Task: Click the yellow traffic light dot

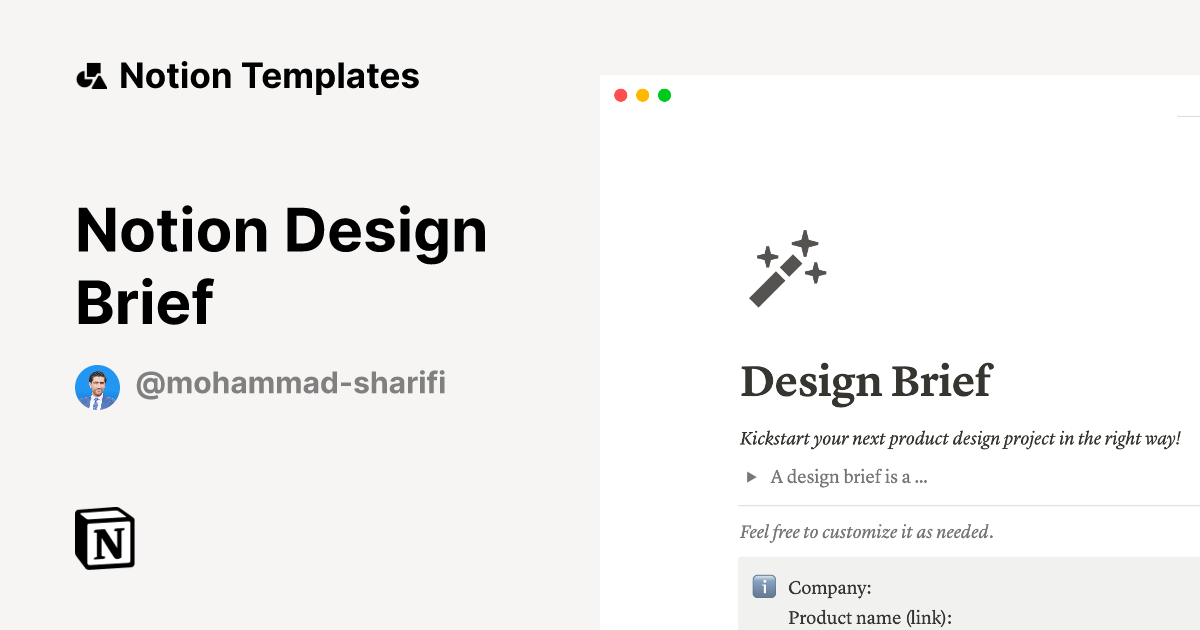Action: [x=642, y=95]
